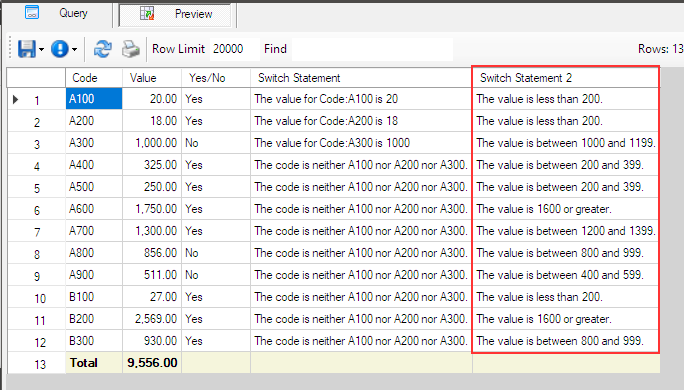The width and height of the screenshot is (684, 390).
Task: Click the Code column header
Action: [94, 78]
